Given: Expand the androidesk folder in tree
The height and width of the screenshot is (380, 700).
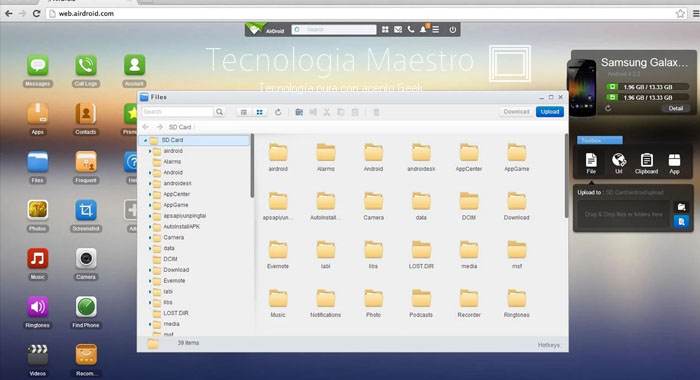Looking at the screenshot, I should (x=150, y=184).
